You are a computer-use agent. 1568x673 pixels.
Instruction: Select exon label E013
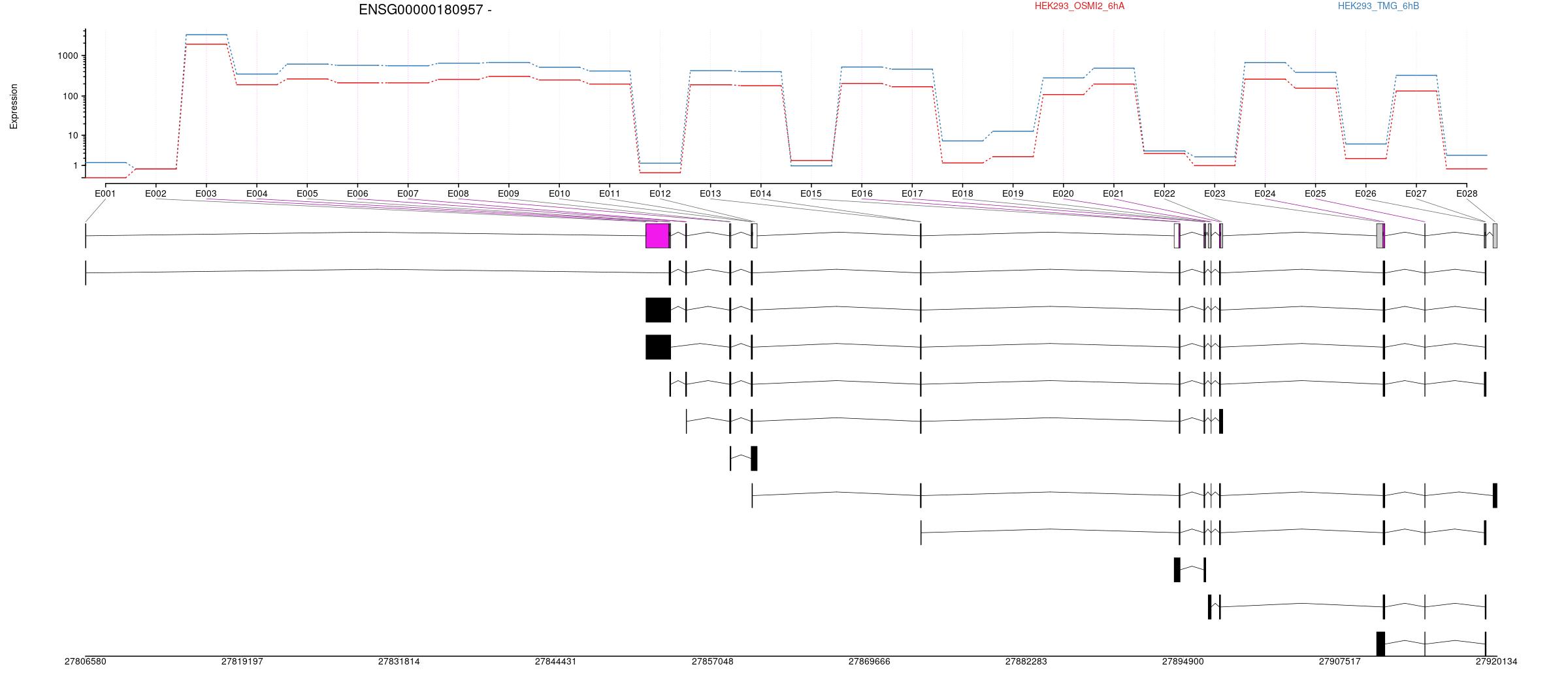point(710,193)
